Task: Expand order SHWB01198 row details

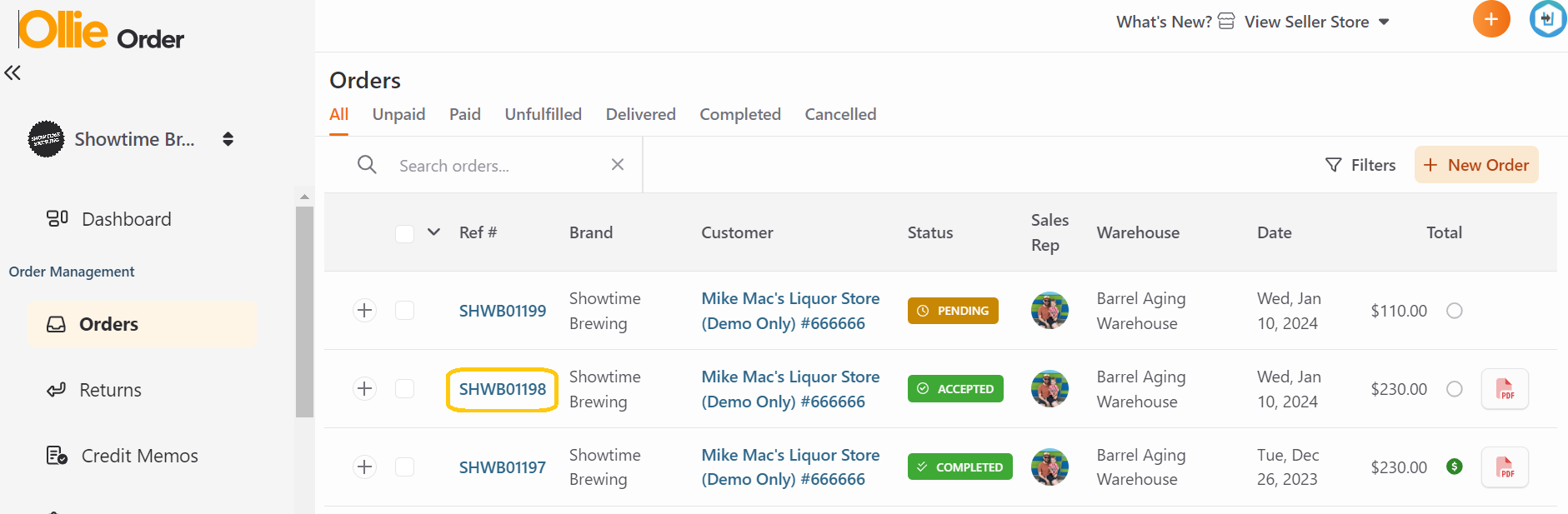Action: coord(364,389)
